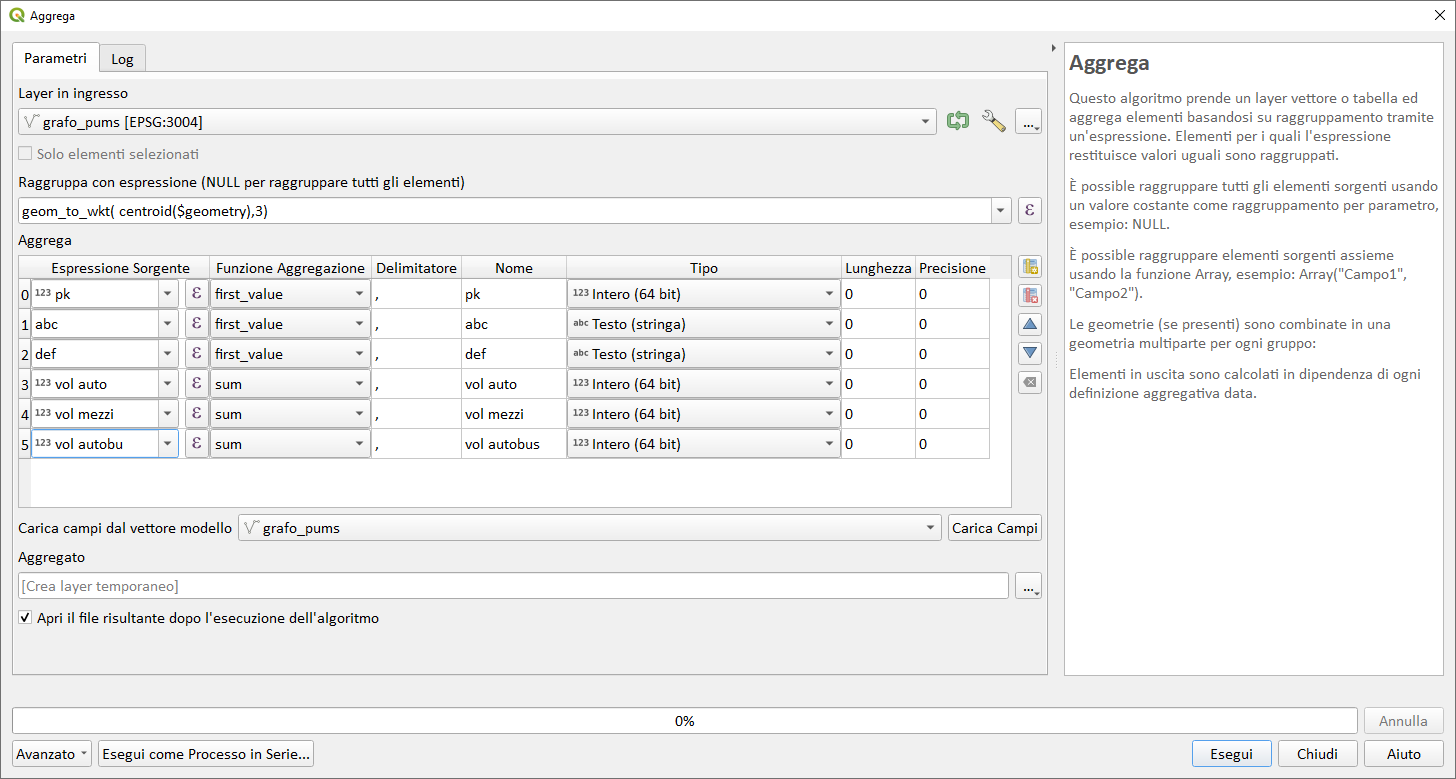Click the Aggregato output path field
The width and height of the screenshot is (1456, 779).
pyautogui.click(x=513, y=586)
